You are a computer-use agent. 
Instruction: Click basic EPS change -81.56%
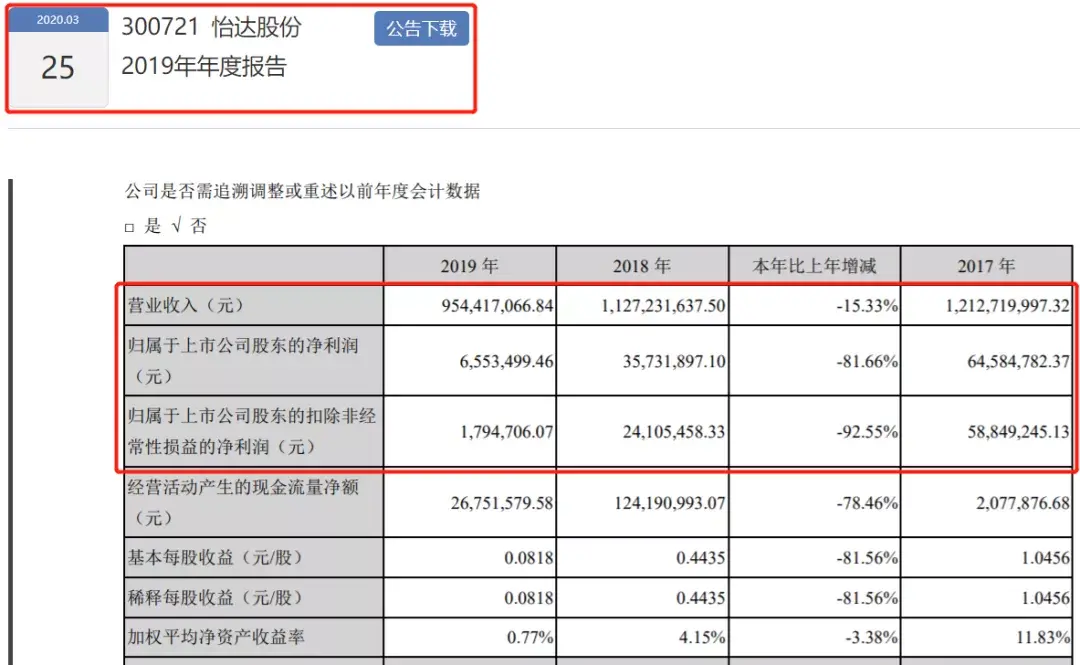(x=814, y=557)
